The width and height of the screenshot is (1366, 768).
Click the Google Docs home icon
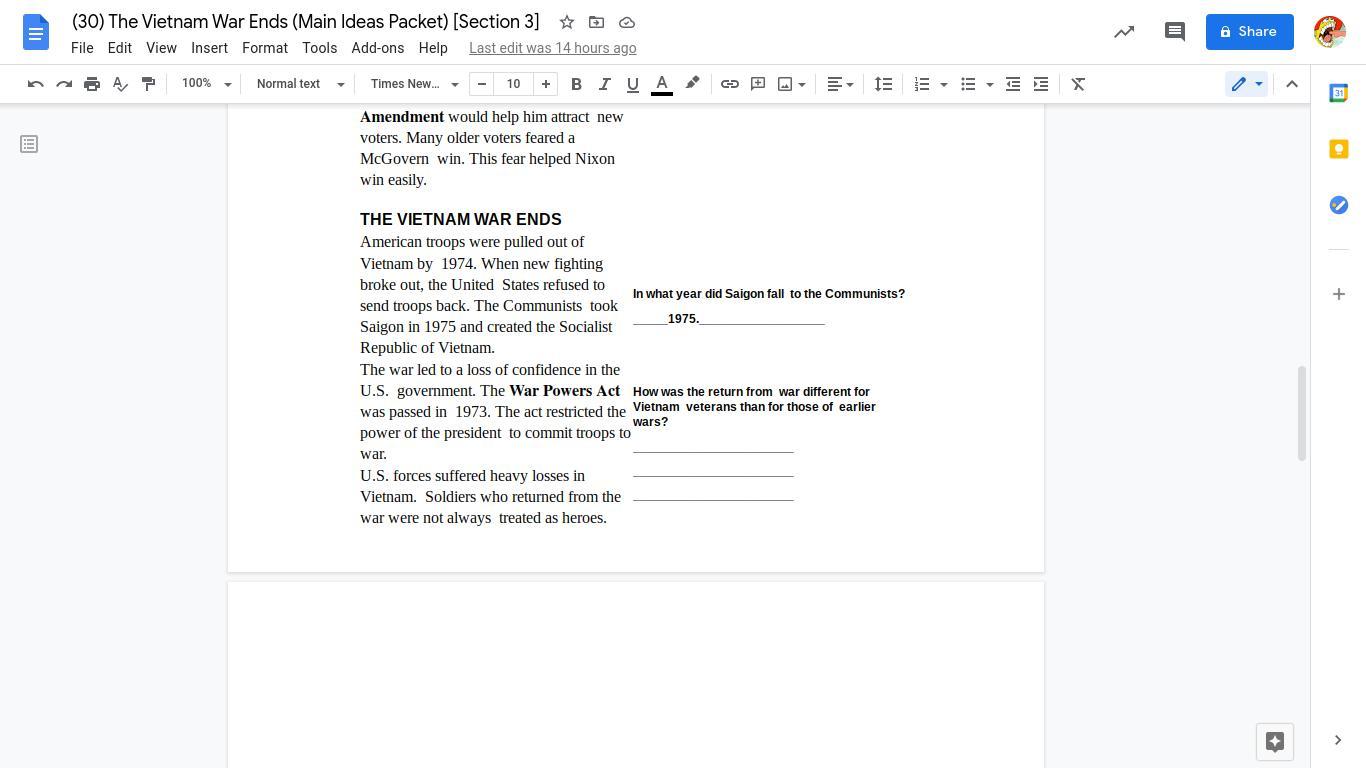[x=35, y=32]
